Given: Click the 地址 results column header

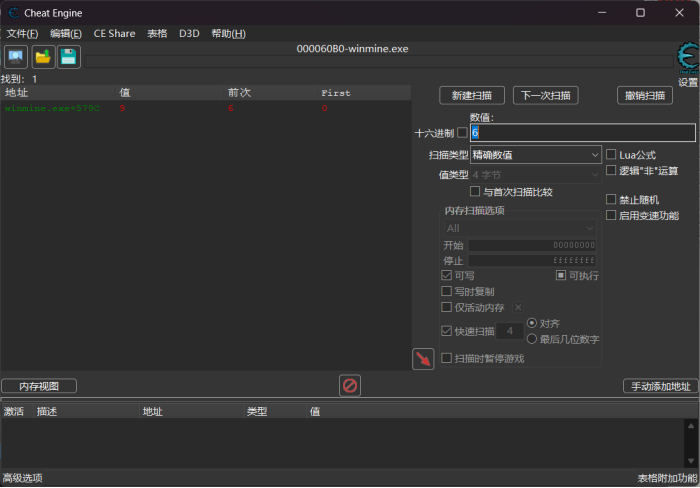Looking at the screenshot, I should (x=58, y=92).
